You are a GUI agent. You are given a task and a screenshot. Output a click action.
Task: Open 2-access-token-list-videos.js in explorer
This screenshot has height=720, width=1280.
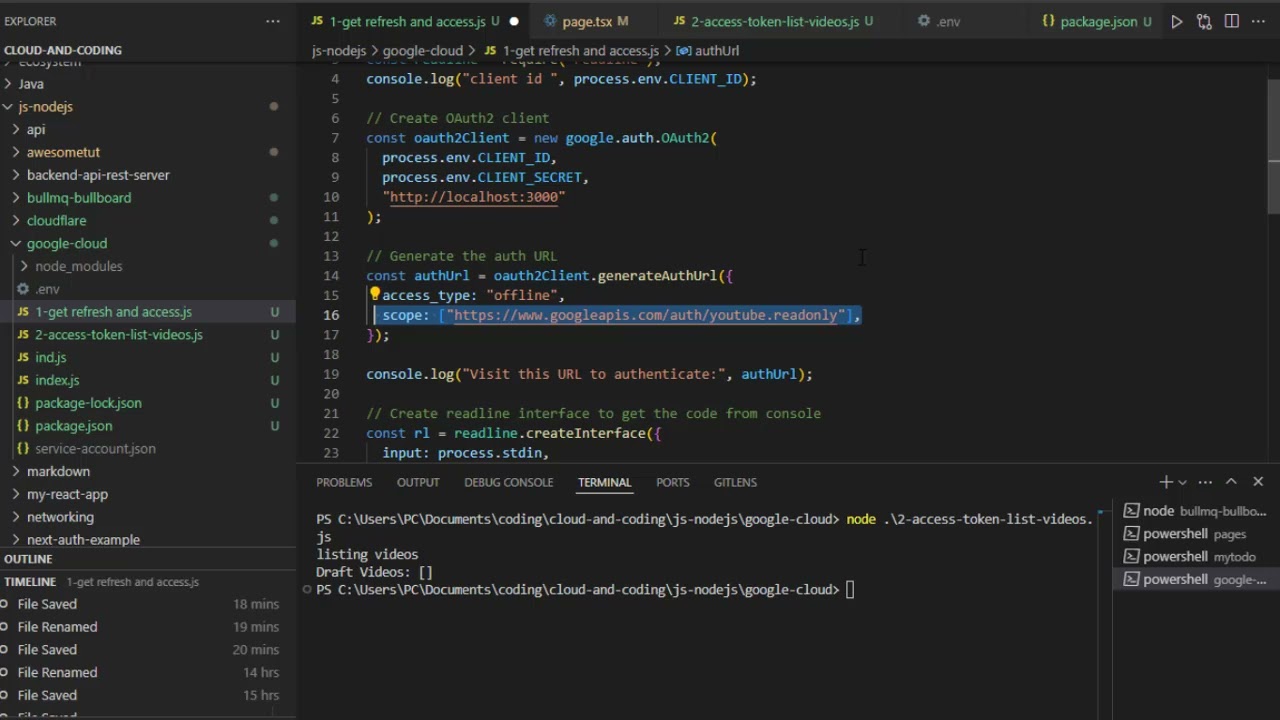[148, 335]
